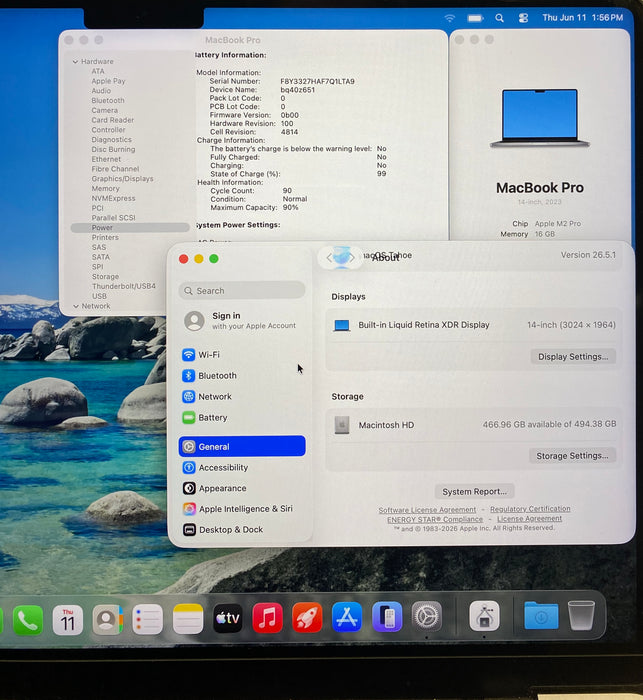Collapse the Hardware section in System Information
Viewport: 643px width, 700px height.
75,62
